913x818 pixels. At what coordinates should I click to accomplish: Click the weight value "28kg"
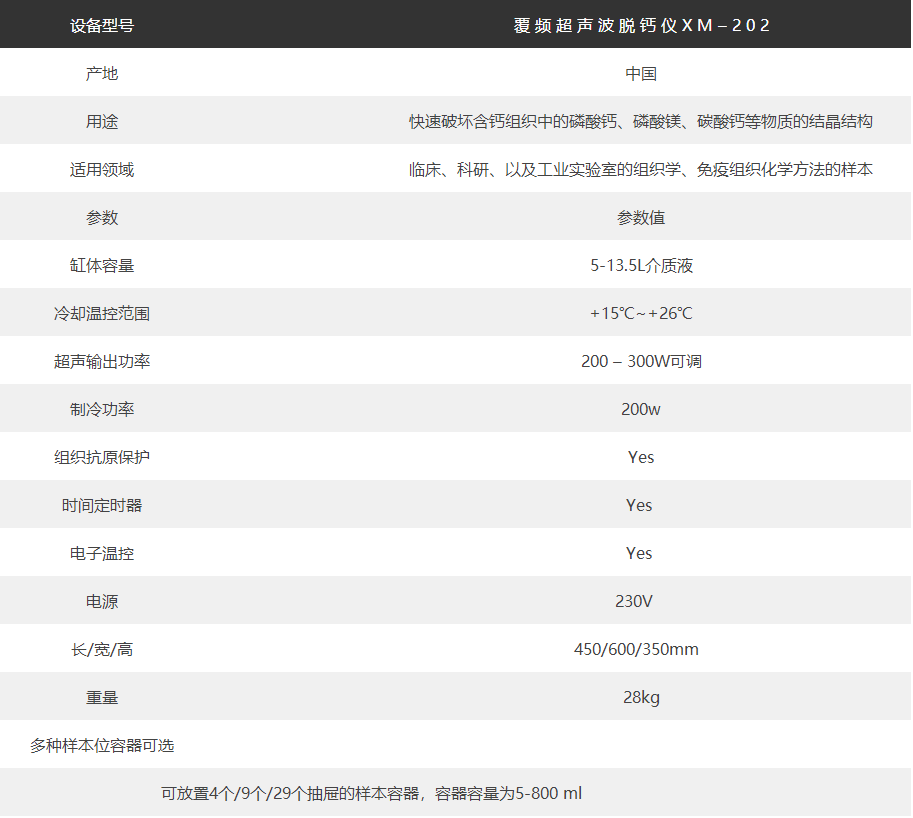(642, 697)
